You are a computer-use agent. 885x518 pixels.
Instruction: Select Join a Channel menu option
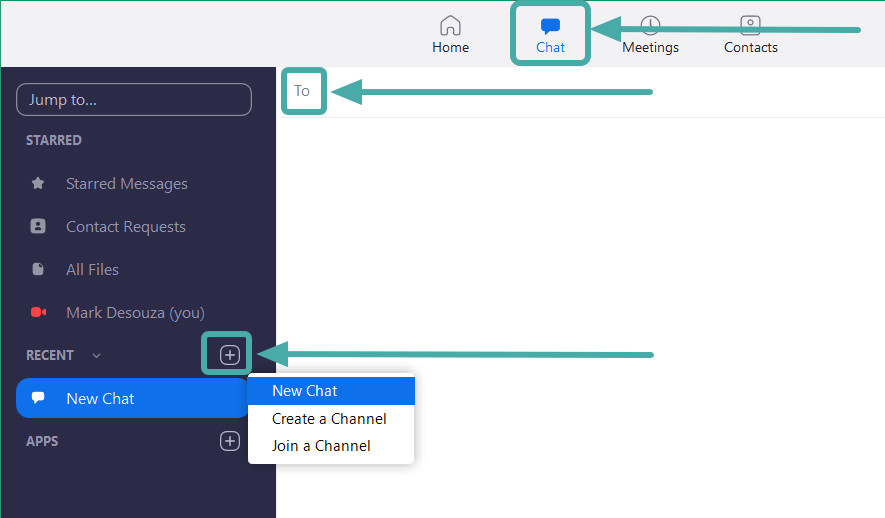[x=321, y=446]
